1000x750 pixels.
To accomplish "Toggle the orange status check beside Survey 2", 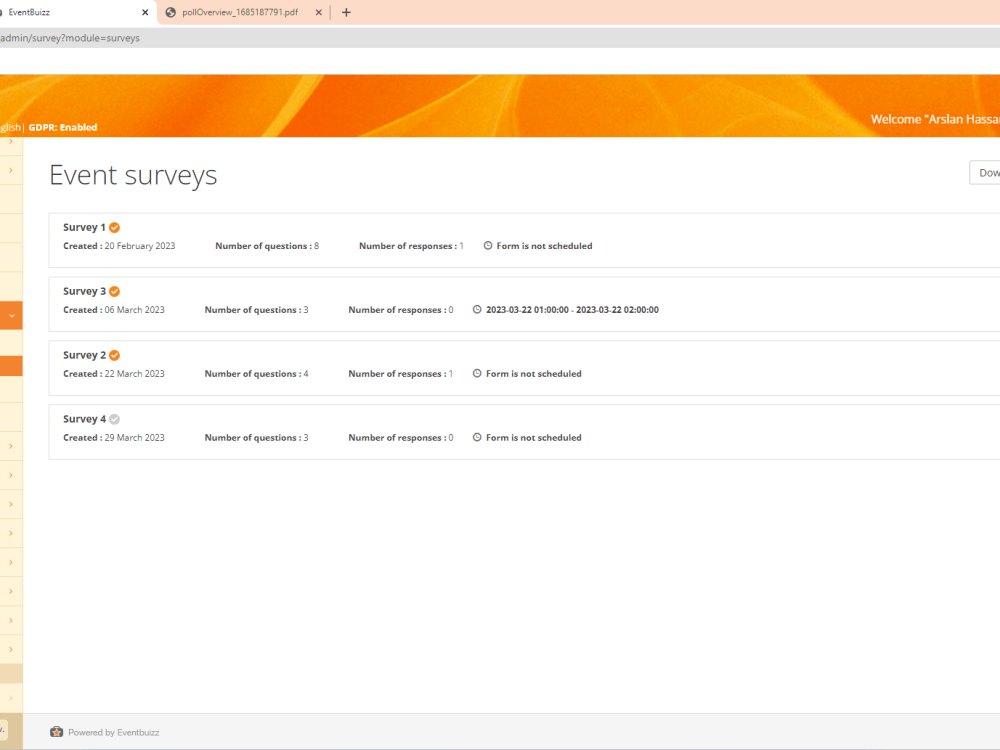I will (x=114, y=355).
